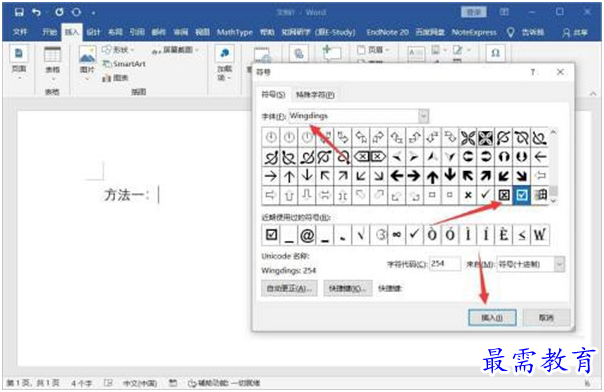
Task: Open the Pages (页面) gallery in the ribbon
Action: tap(18, 61)
